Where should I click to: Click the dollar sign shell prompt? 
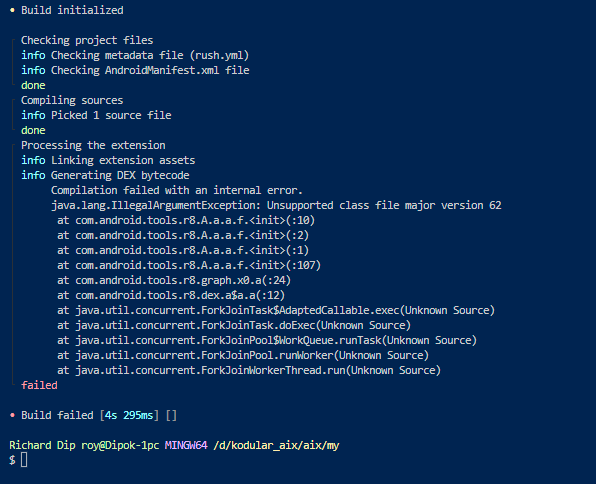click(12, 460)
